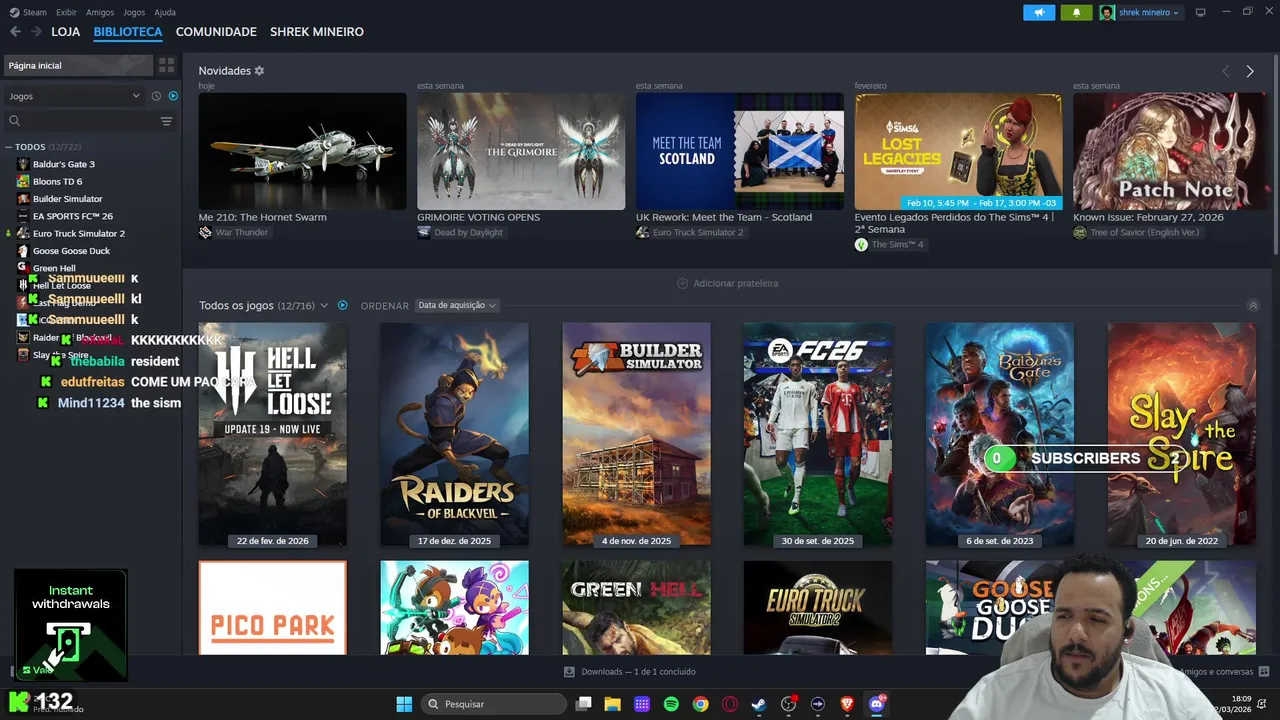
Task: Open the Ajuda menu
Action: point(165,12)
